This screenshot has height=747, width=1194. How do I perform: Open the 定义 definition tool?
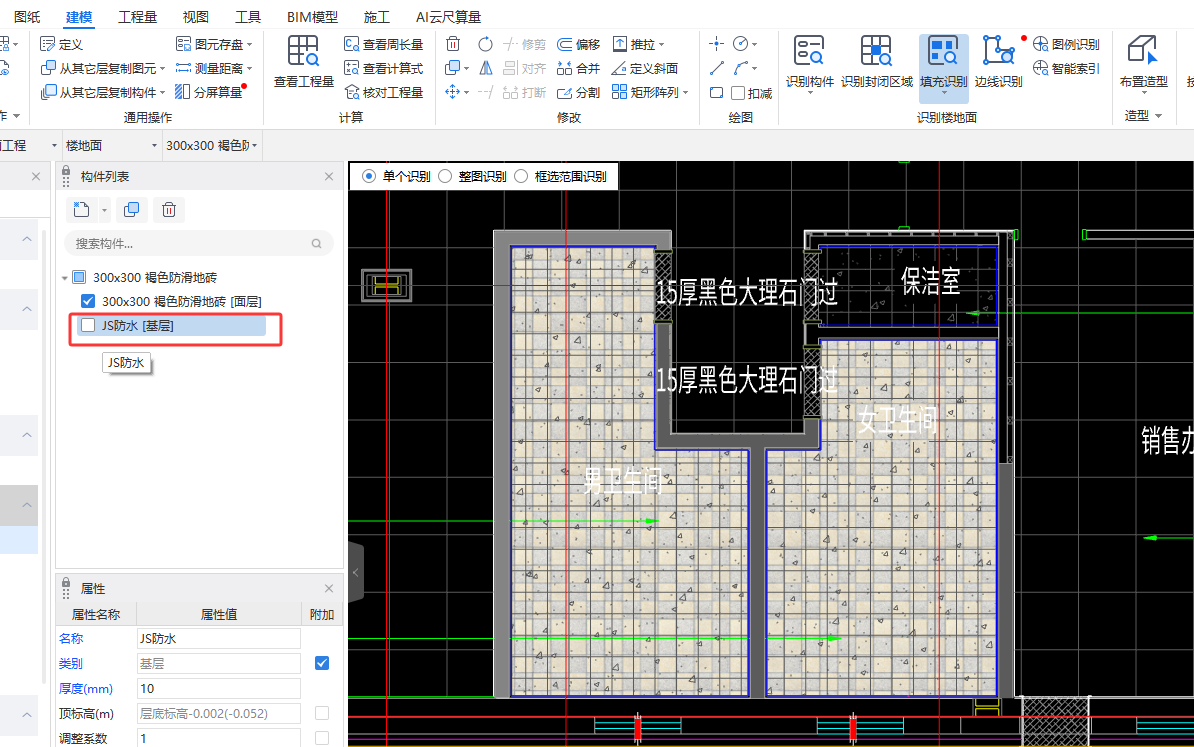[61, 44]
